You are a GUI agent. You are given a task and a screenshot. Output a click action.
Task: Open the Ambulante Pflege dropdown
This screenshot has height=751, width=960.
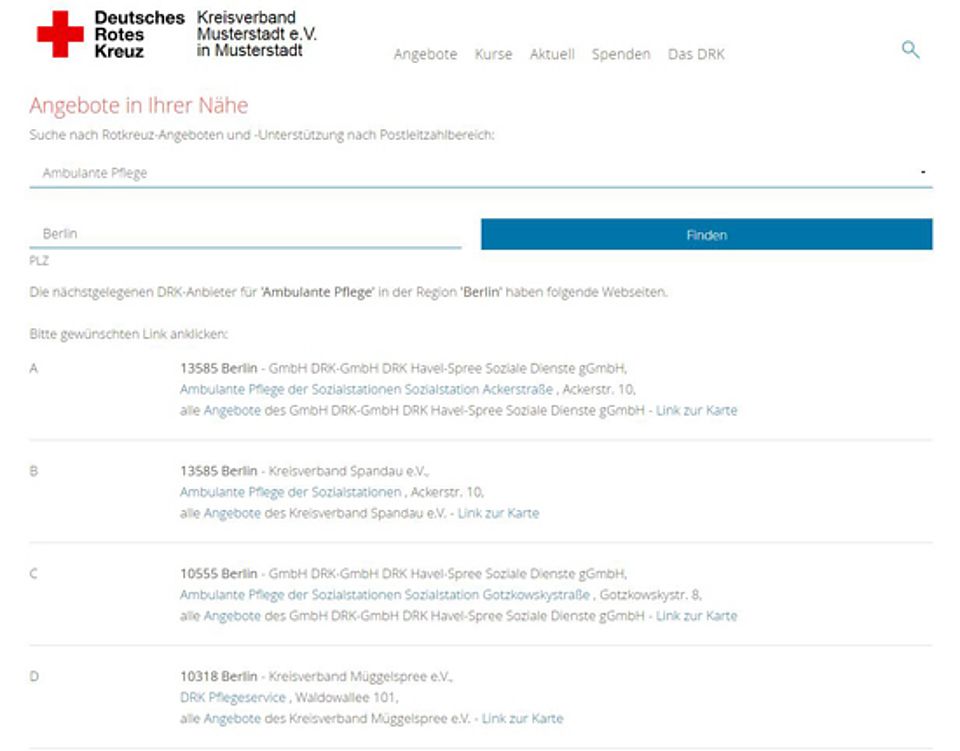(480, 173)
